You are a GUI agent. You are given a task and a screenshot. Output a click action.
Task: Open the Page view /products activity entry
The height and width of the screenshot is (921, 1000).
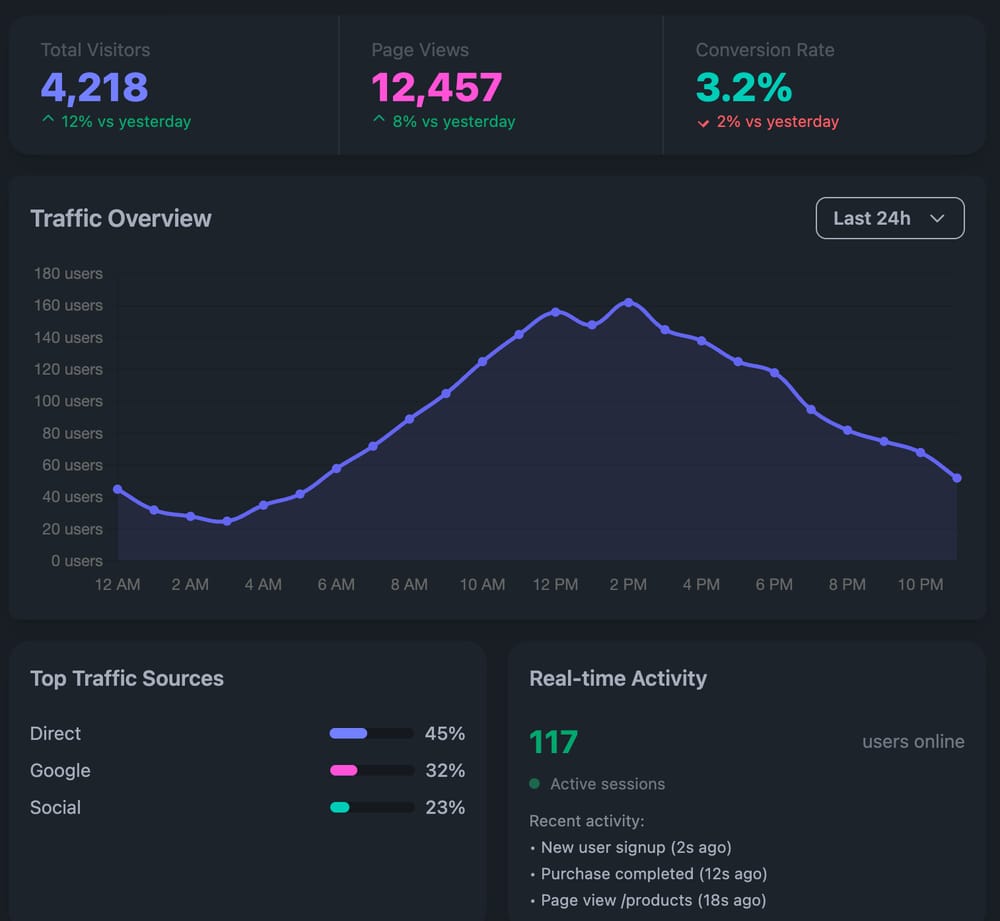point(653,900)
